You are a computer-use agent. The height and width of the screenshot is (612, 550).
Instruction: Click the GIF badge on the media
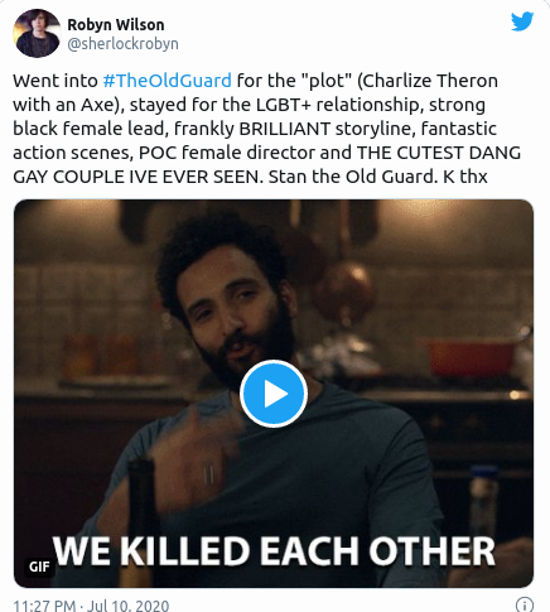39,566
